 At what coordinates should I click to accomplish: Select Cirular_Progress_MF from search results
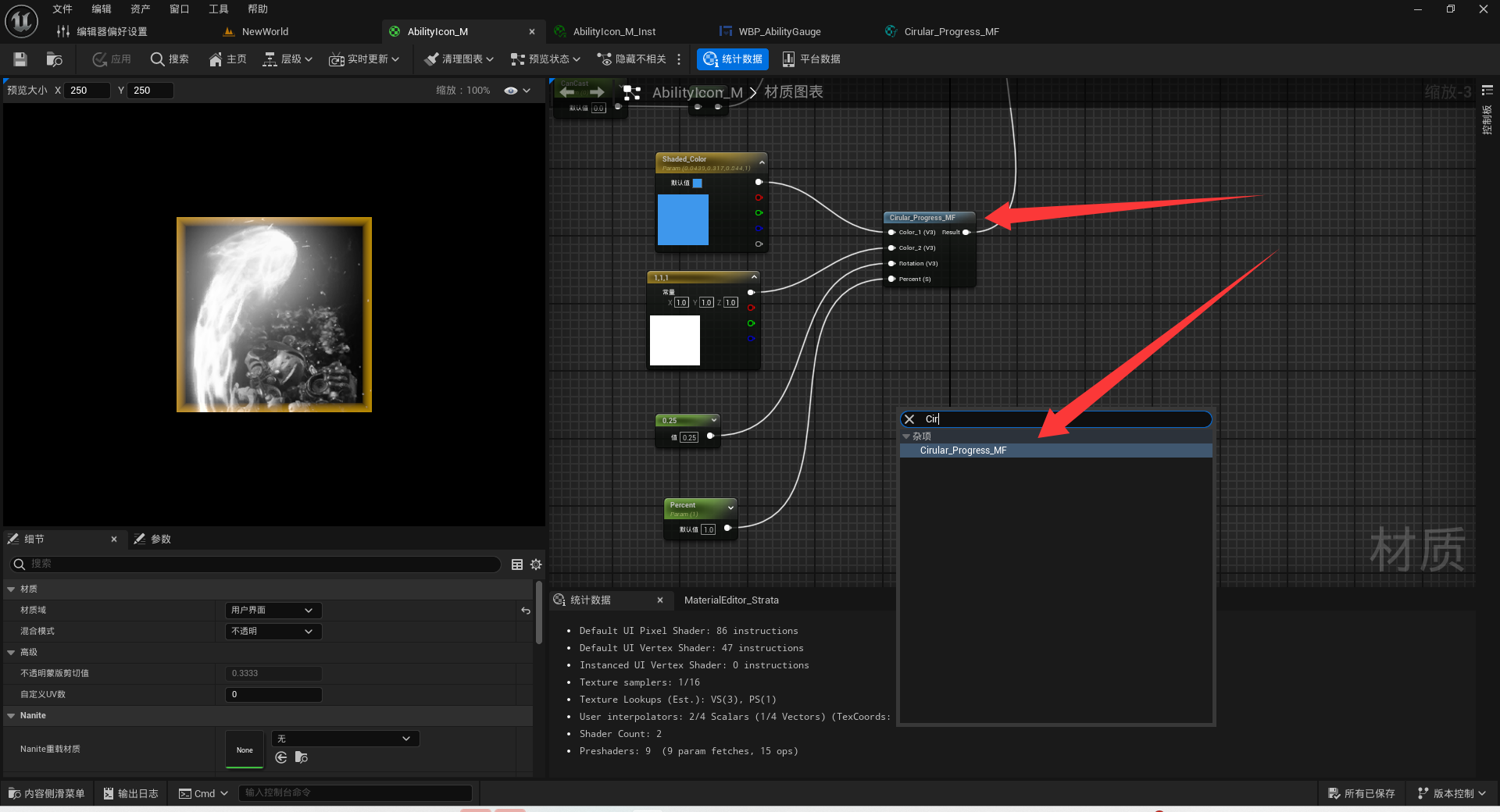[1055, 451]
